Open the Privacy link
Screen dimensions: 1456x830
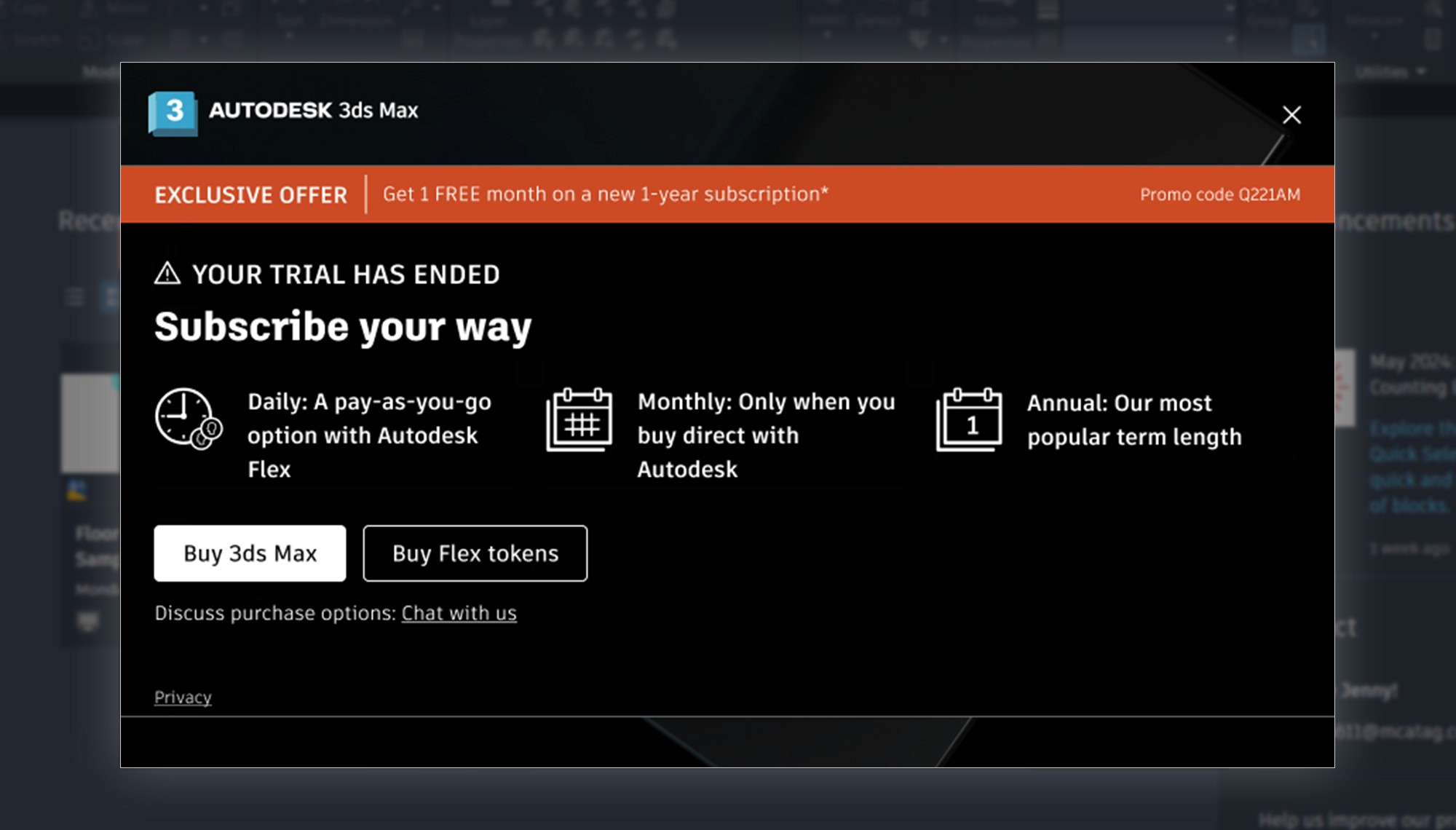[x=183, y=697]
